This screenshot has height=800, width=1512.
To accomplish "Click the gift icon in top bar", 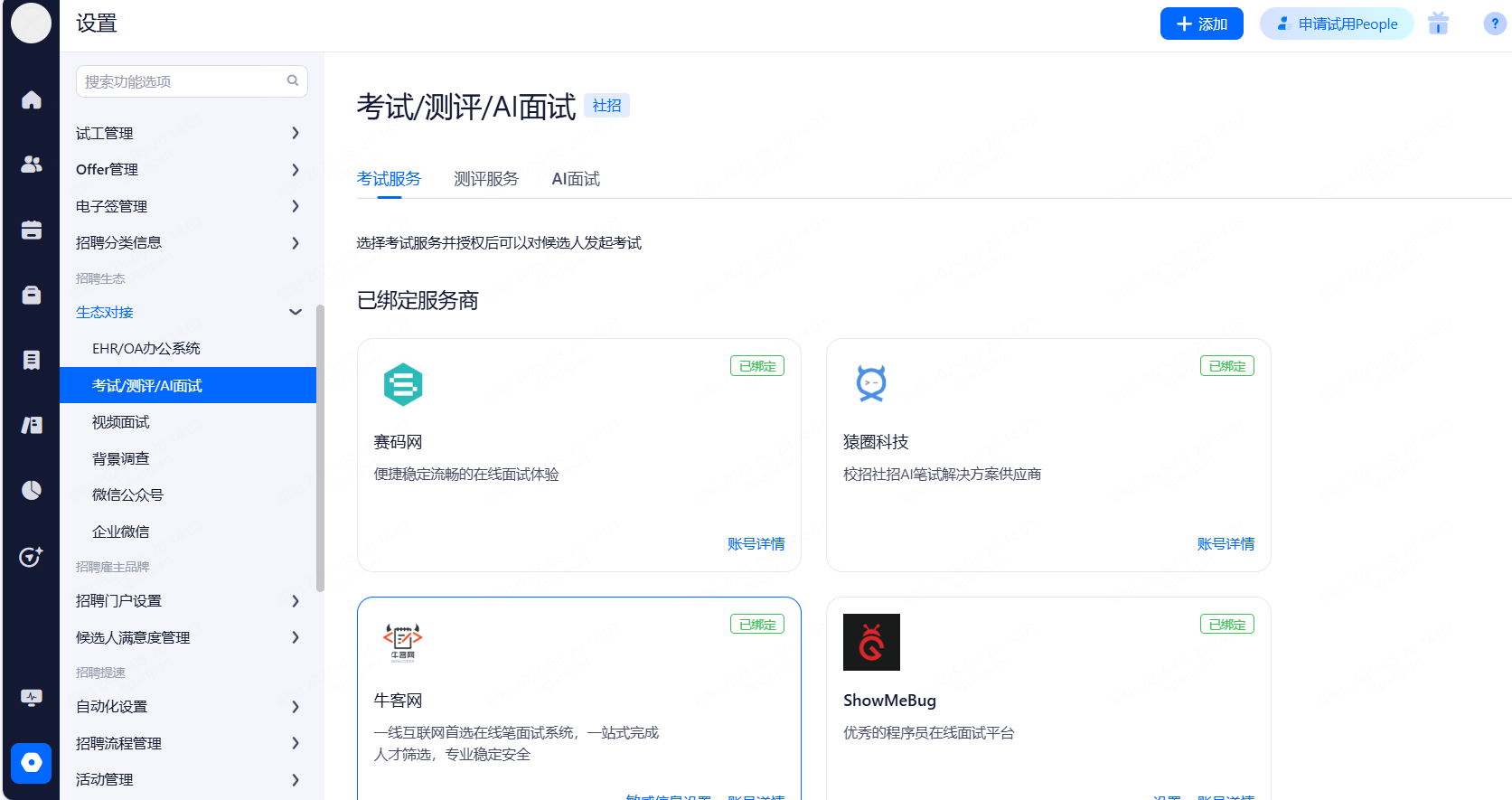I will (1438, 24).
